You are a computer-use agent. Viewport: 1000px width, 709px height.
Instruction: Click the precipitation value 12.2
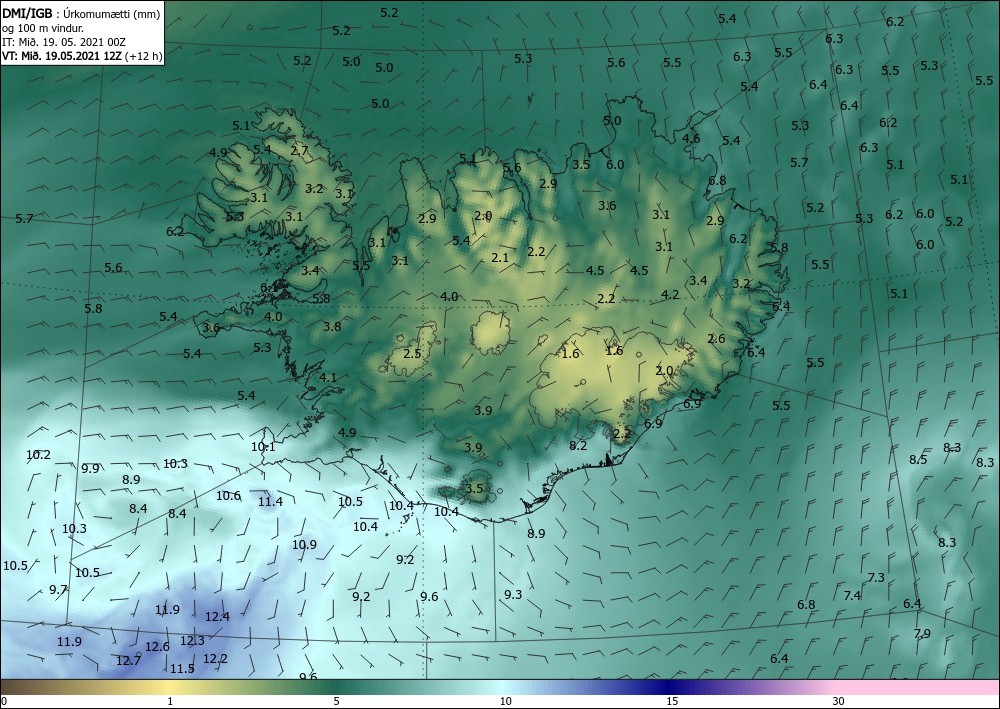click(x=215, y=658)
